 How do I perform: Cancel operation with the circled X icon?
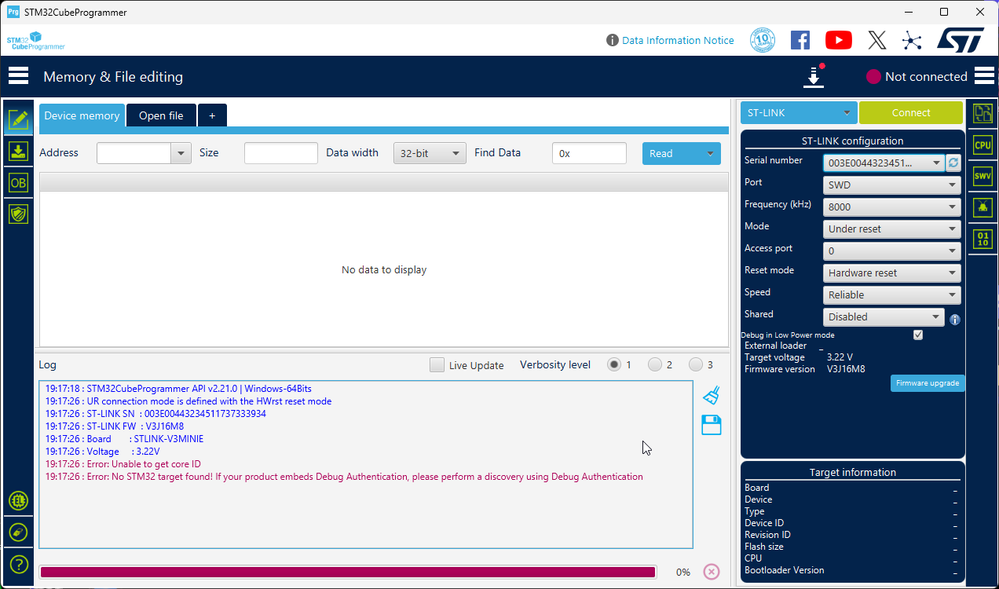click(711, 572)
